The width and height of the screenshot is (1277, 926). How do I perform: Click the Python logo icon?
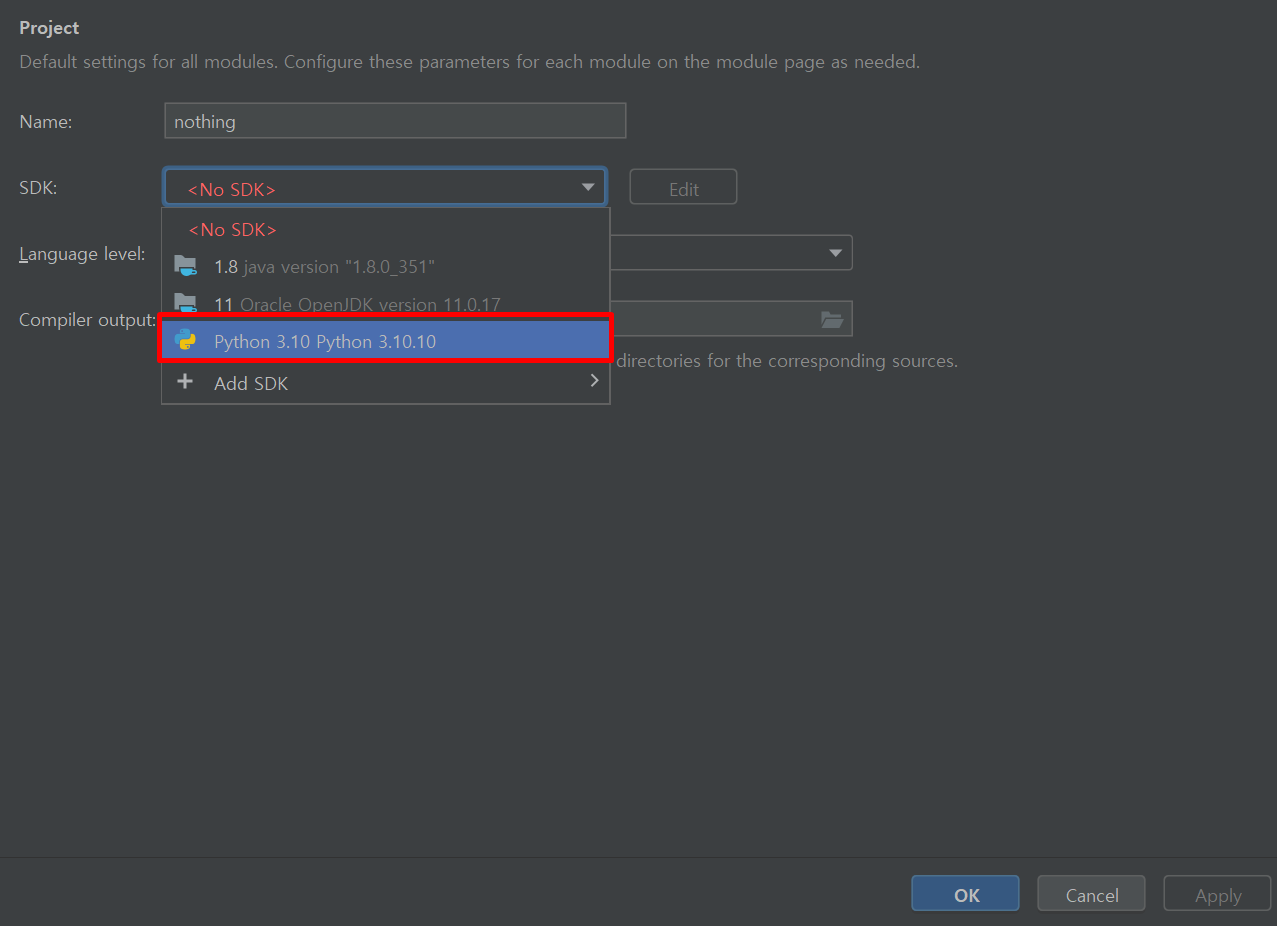click(185, 341)
